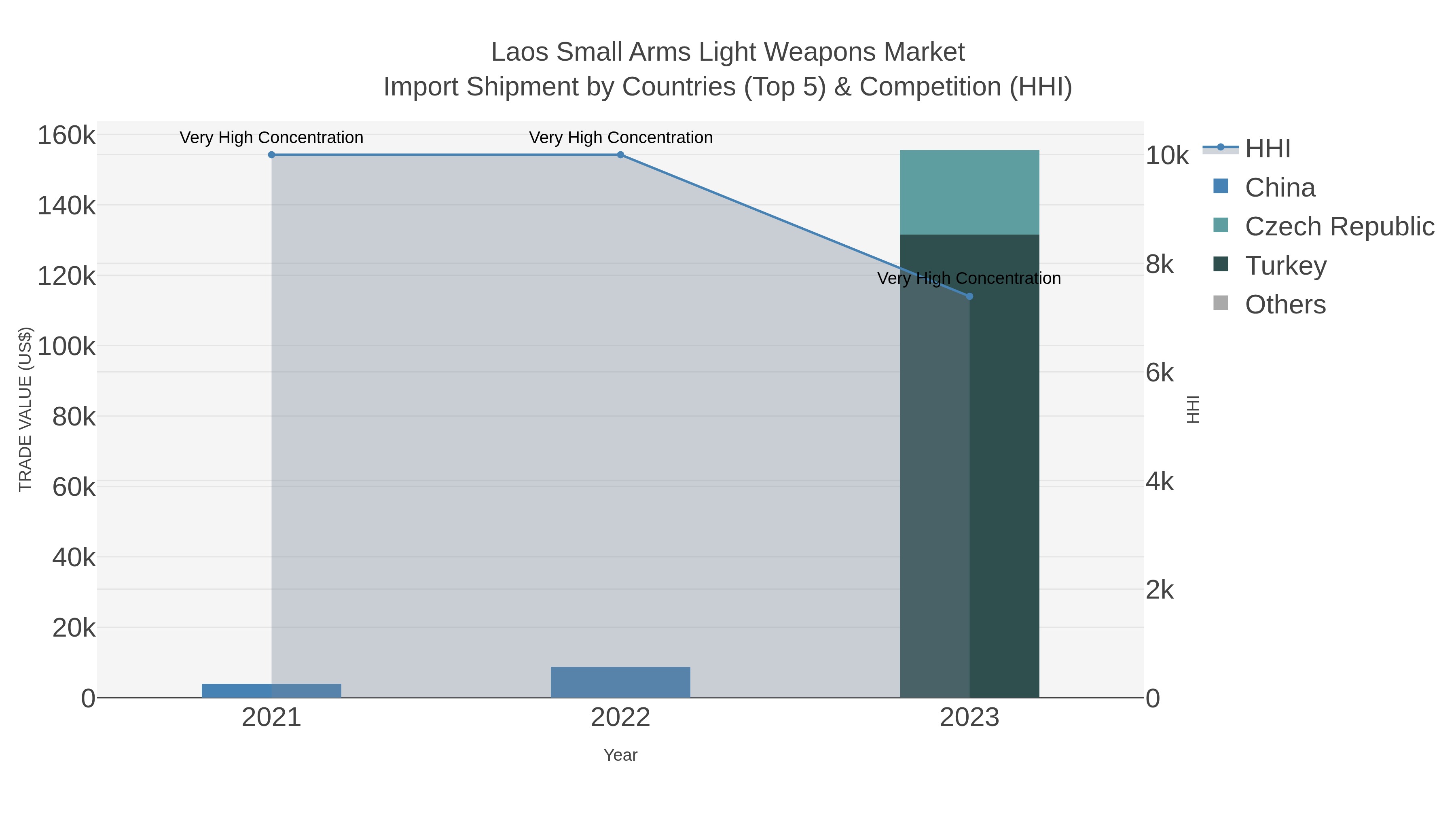The width and height of the screenshot is (1456, 819).
Task: Click the Year axis title
Action: point(620,755)
